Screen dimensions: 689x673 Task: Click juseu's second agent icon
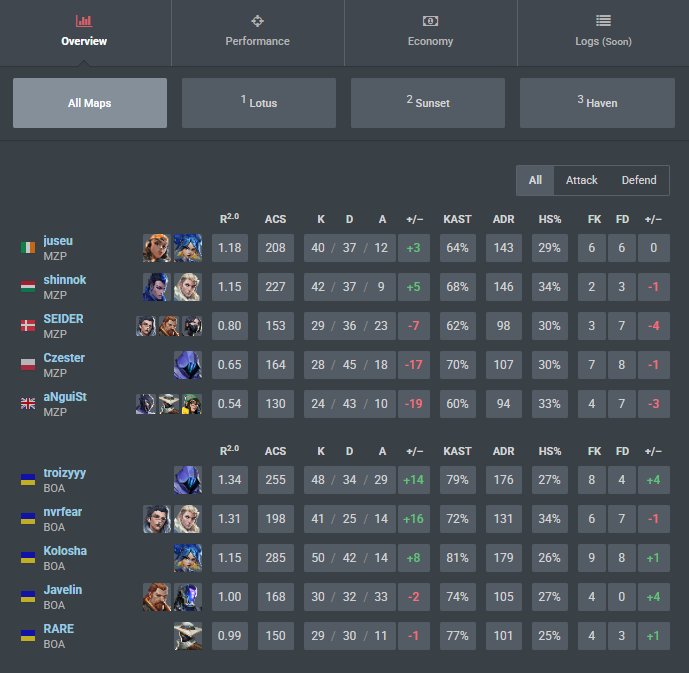(188, 248)
